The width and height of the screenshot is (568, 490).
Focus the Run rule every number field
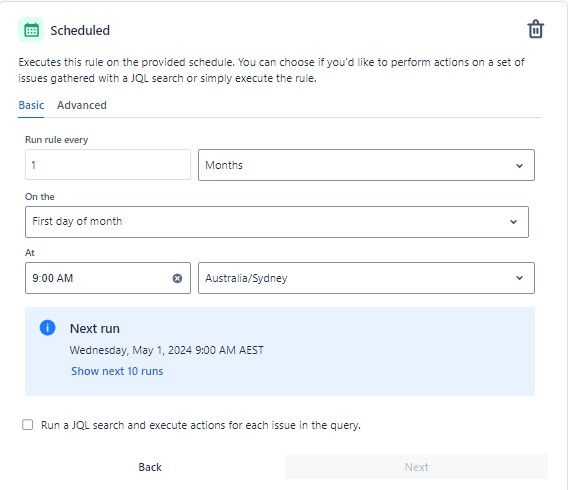pyautogui.click(x=108, y=165)
